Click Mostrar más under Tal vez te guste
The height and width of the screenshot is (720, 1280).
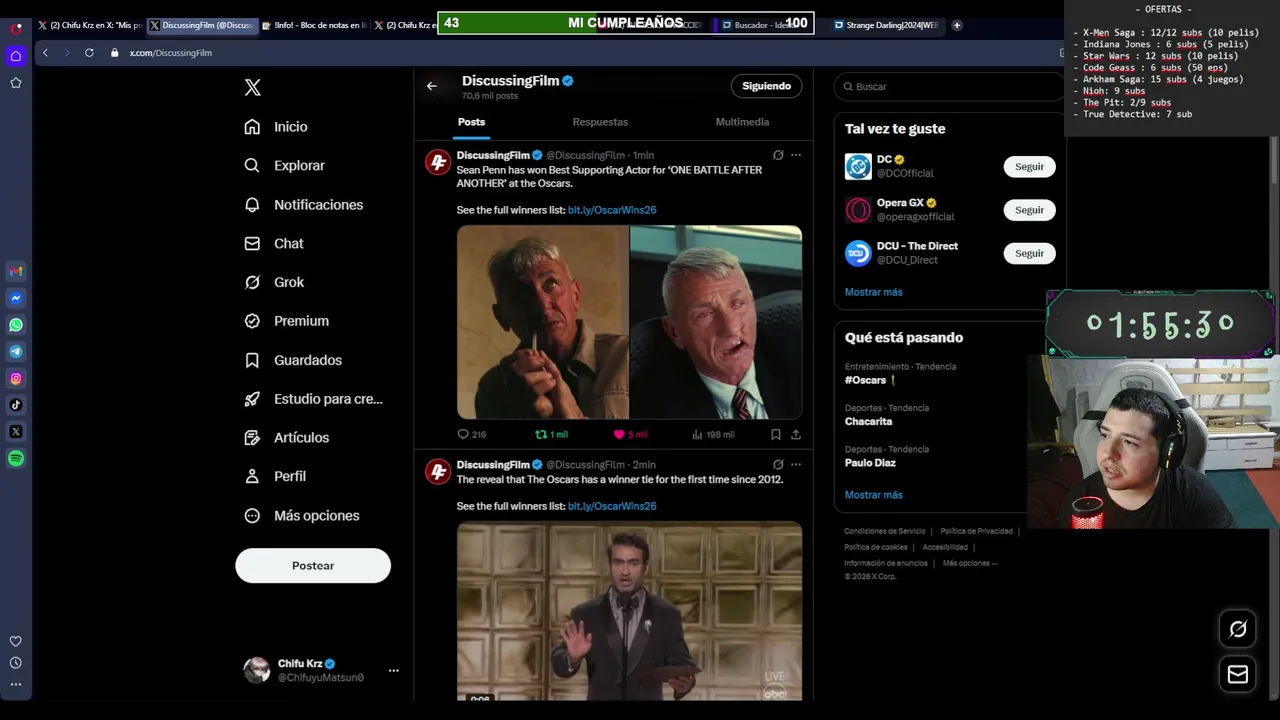click(873, 292)
